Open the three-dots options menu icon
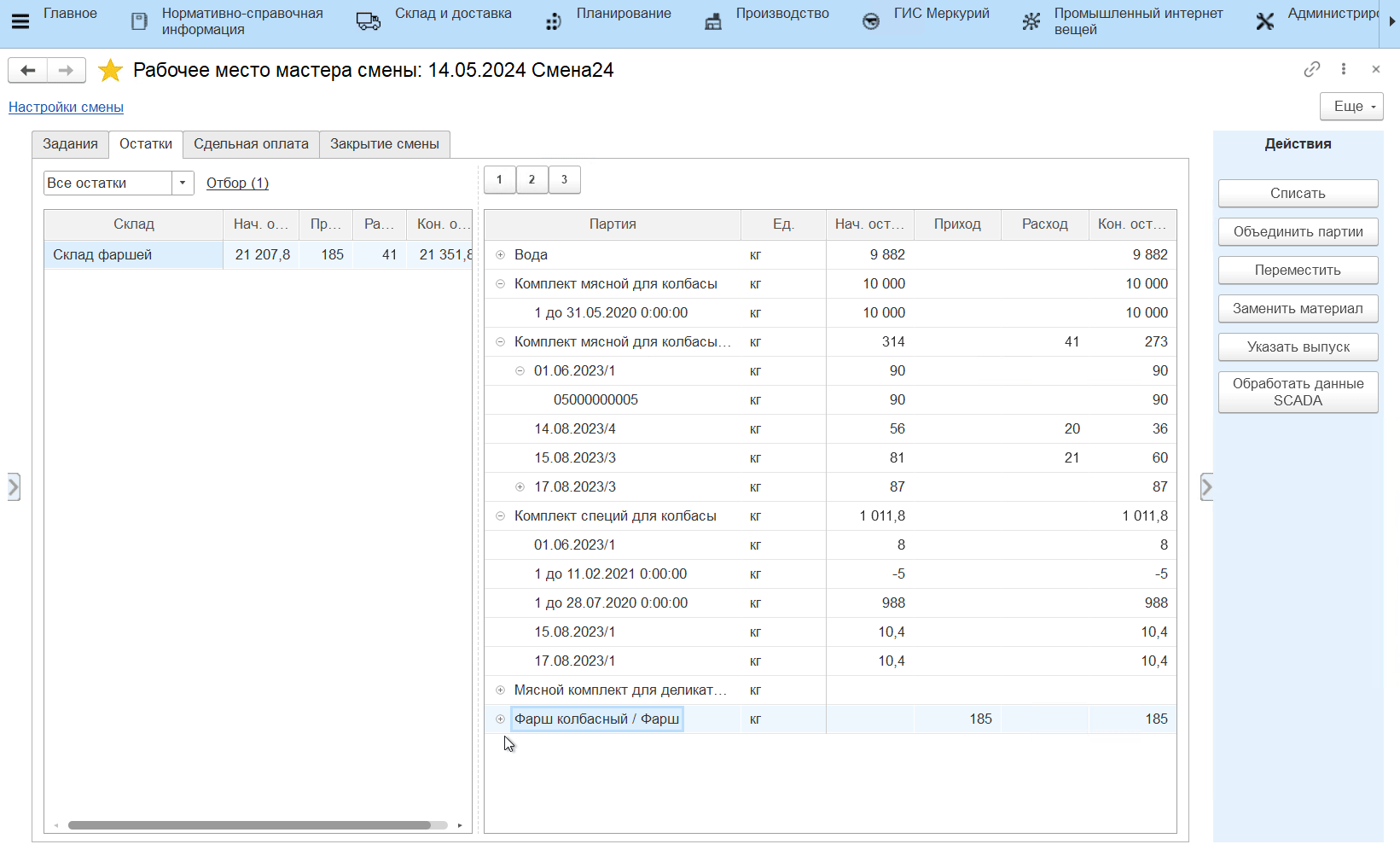The height and width of the screenshot is (850, 1400). coord(1344,69)
